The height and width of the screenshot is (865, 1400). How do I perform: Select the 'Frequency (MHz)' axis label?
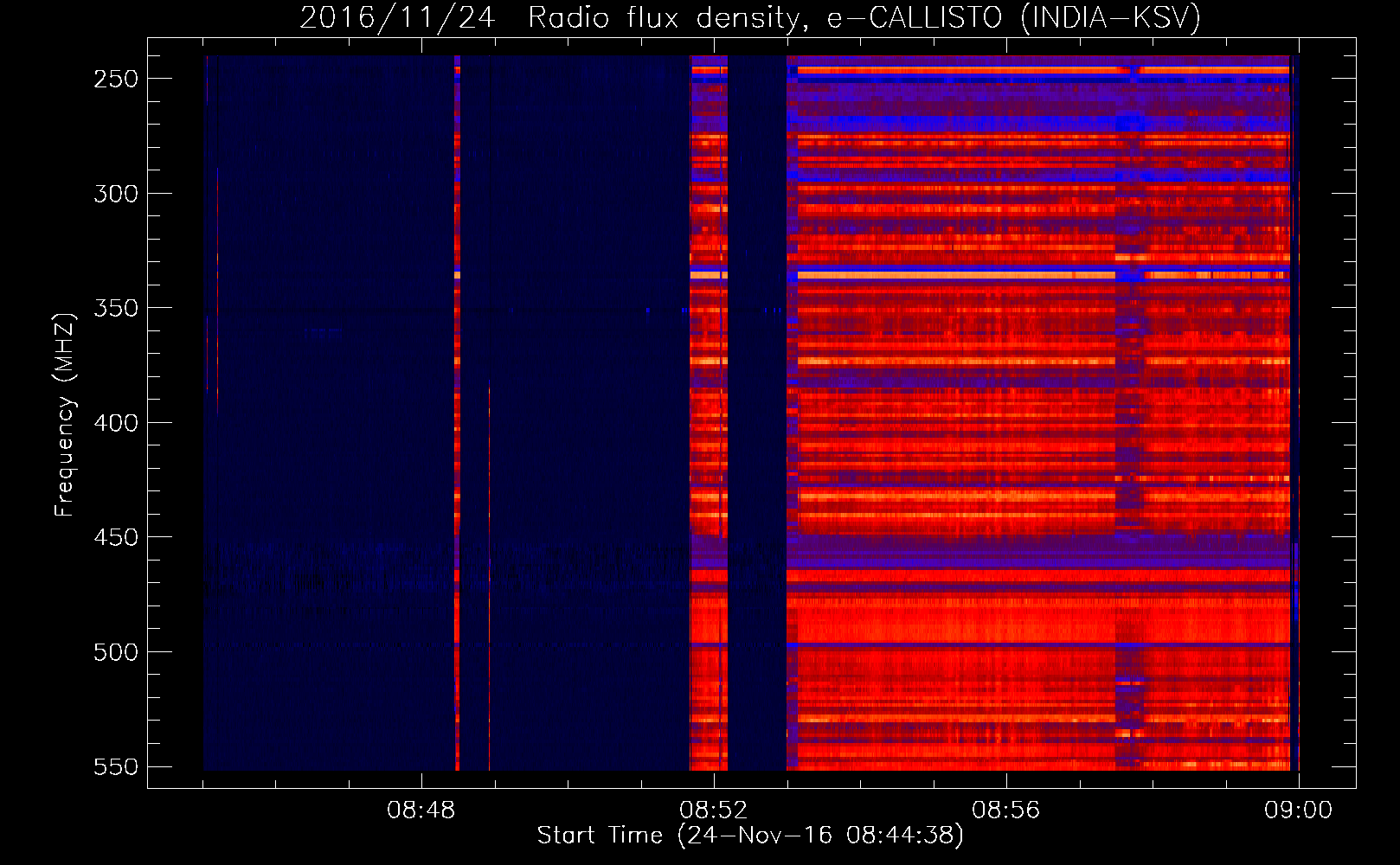pyautogui.click(x=64, y=415)
